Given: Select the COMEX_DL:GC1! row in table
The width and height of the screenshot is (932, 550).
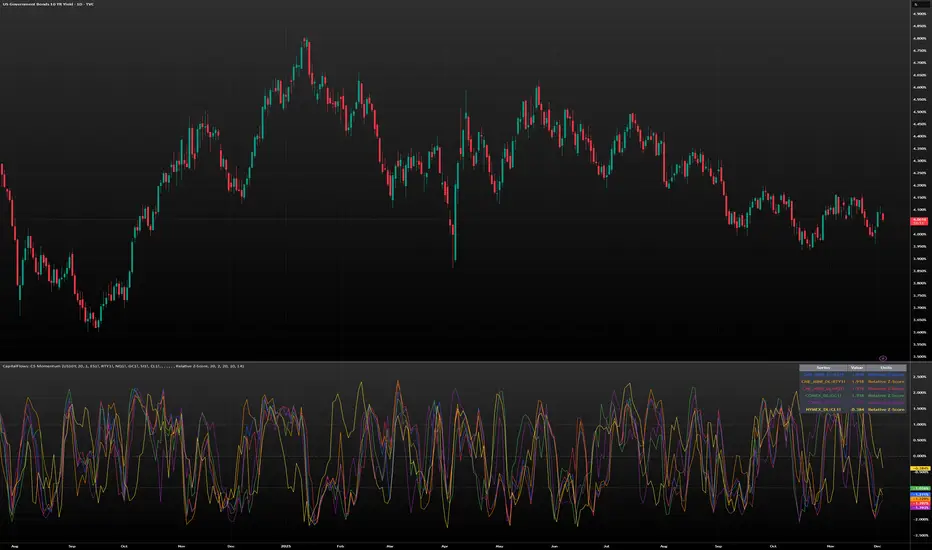Looking at the screenshot, I should 853,395.
